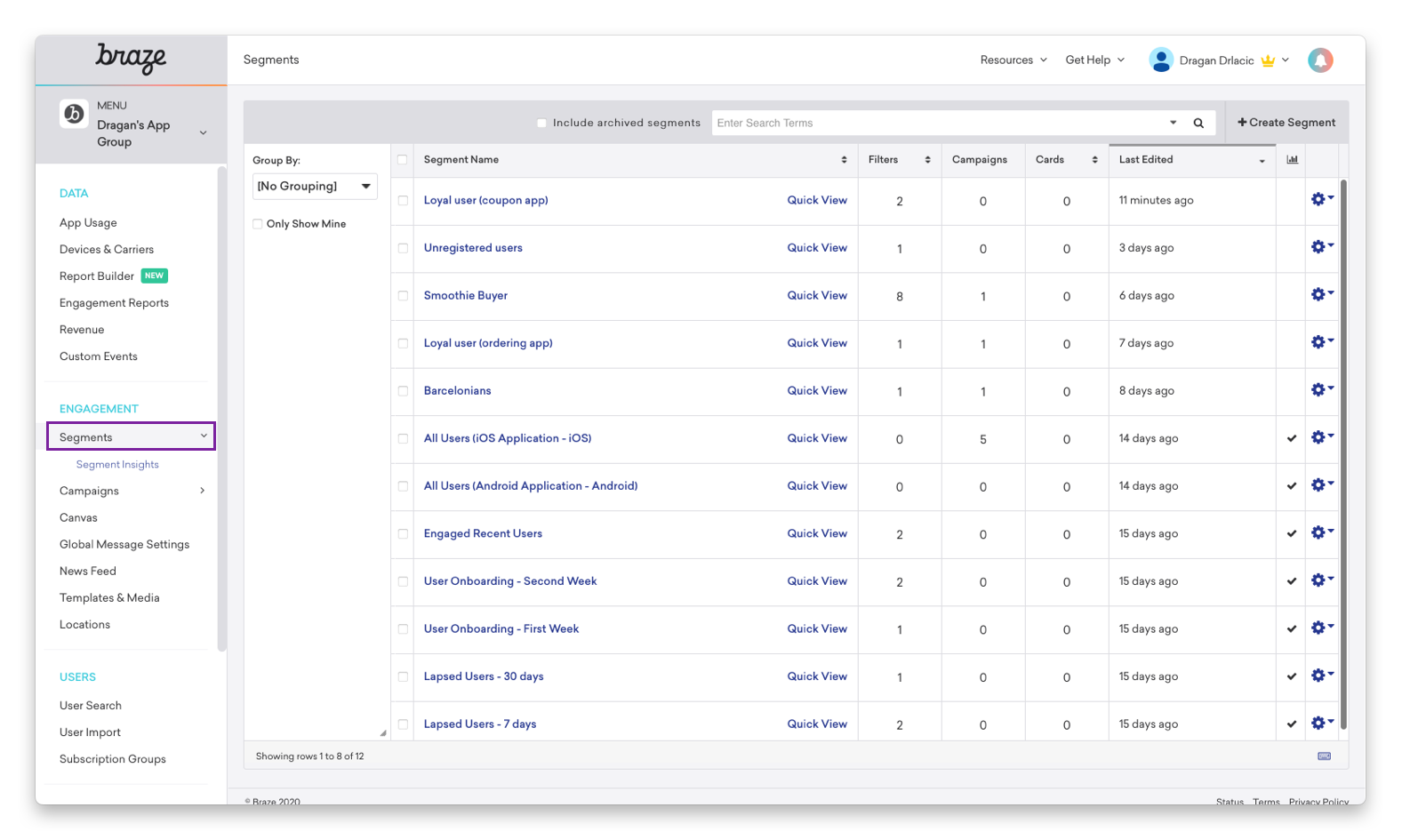1402x840 pixels.
Task: Sort by Filters column header
Action: point(900,160)
